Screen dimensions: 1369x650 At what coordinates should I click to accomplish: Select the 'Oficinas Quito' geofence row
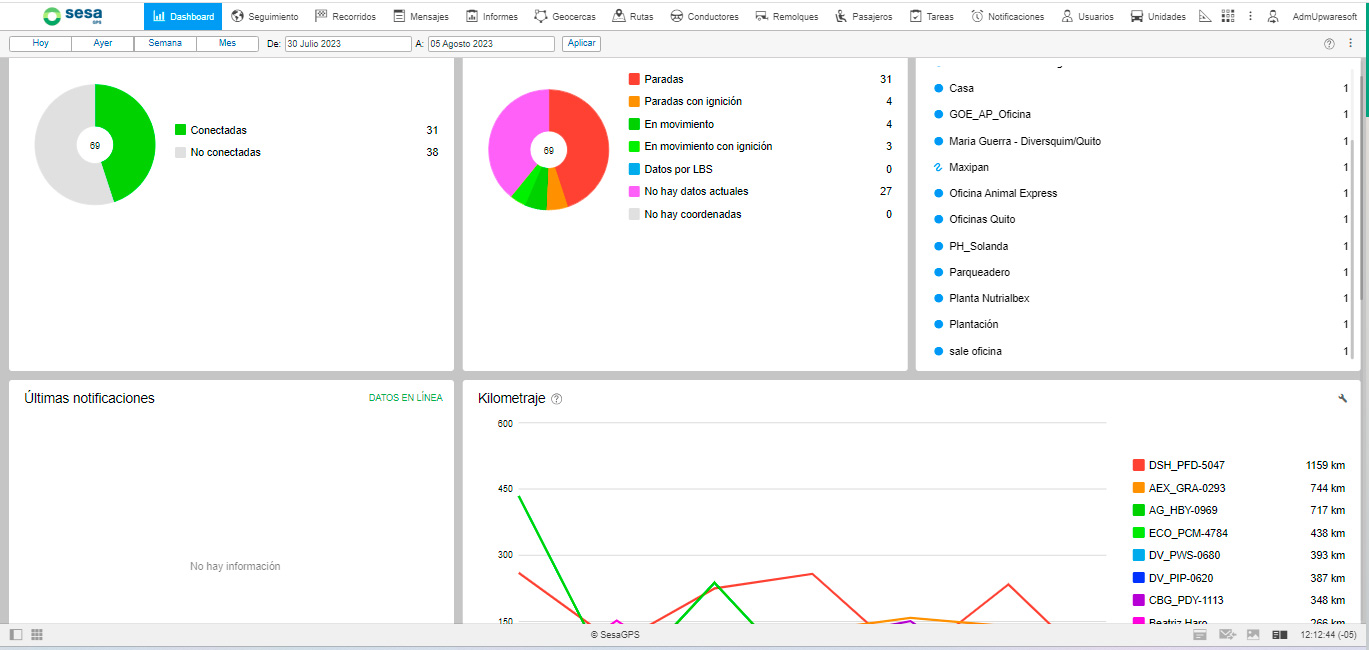[1141, 219]
